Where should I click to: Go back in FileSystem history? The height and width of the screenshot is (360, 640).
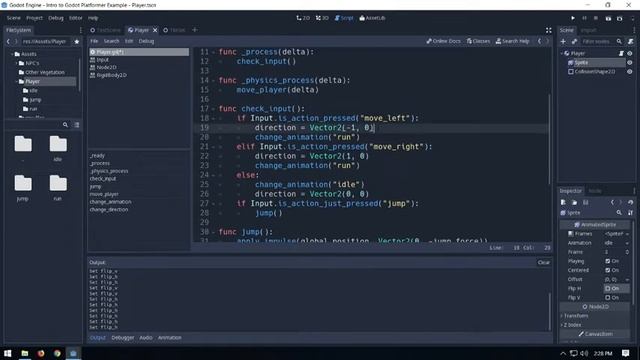coord(8,42)
